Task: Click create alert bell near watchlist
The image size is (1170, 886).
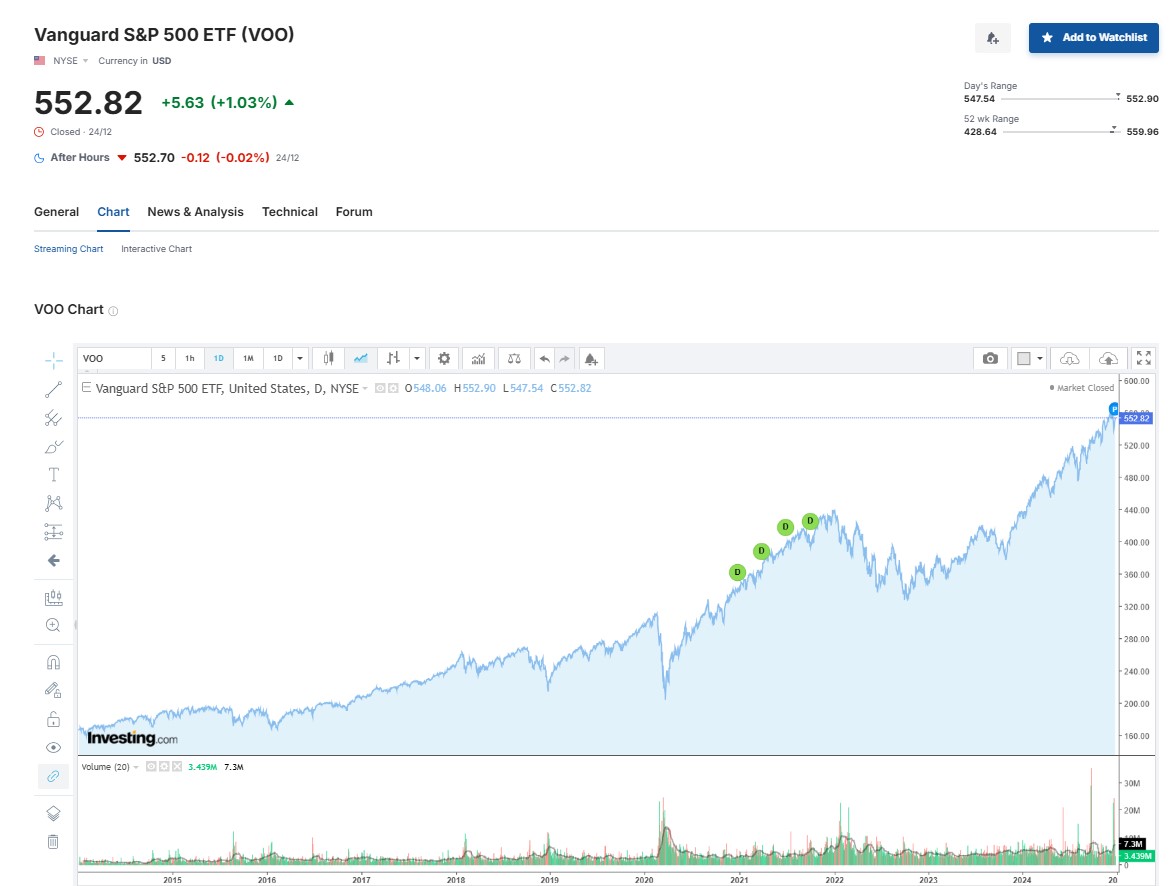Action: click(992, 38)
